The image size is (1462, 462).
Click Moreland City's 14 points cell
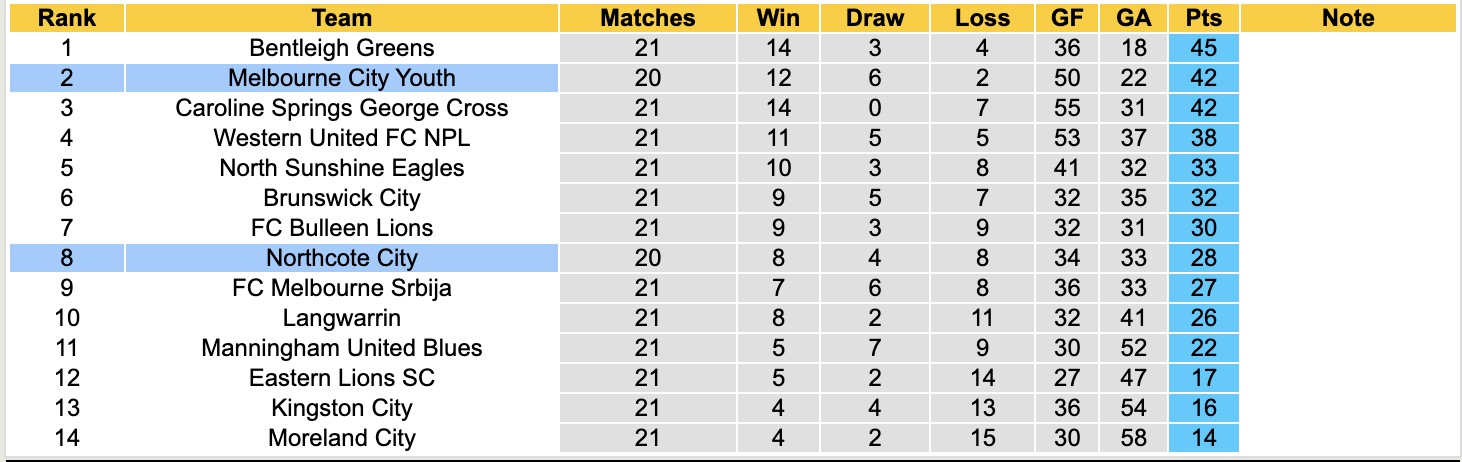pos(1203,438)
